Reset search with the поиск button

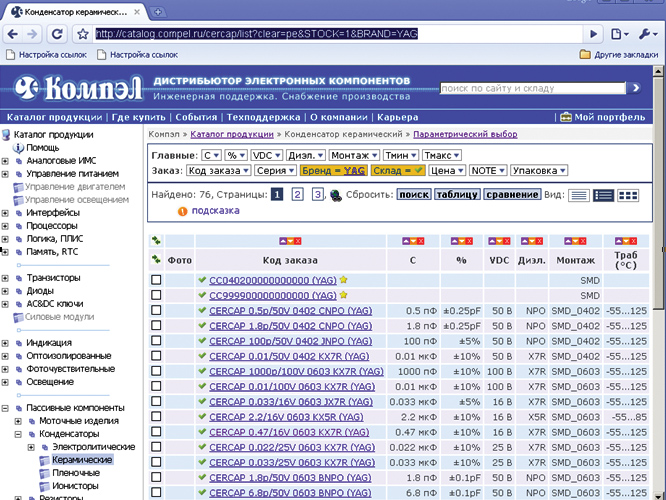[x=414, y=195]
